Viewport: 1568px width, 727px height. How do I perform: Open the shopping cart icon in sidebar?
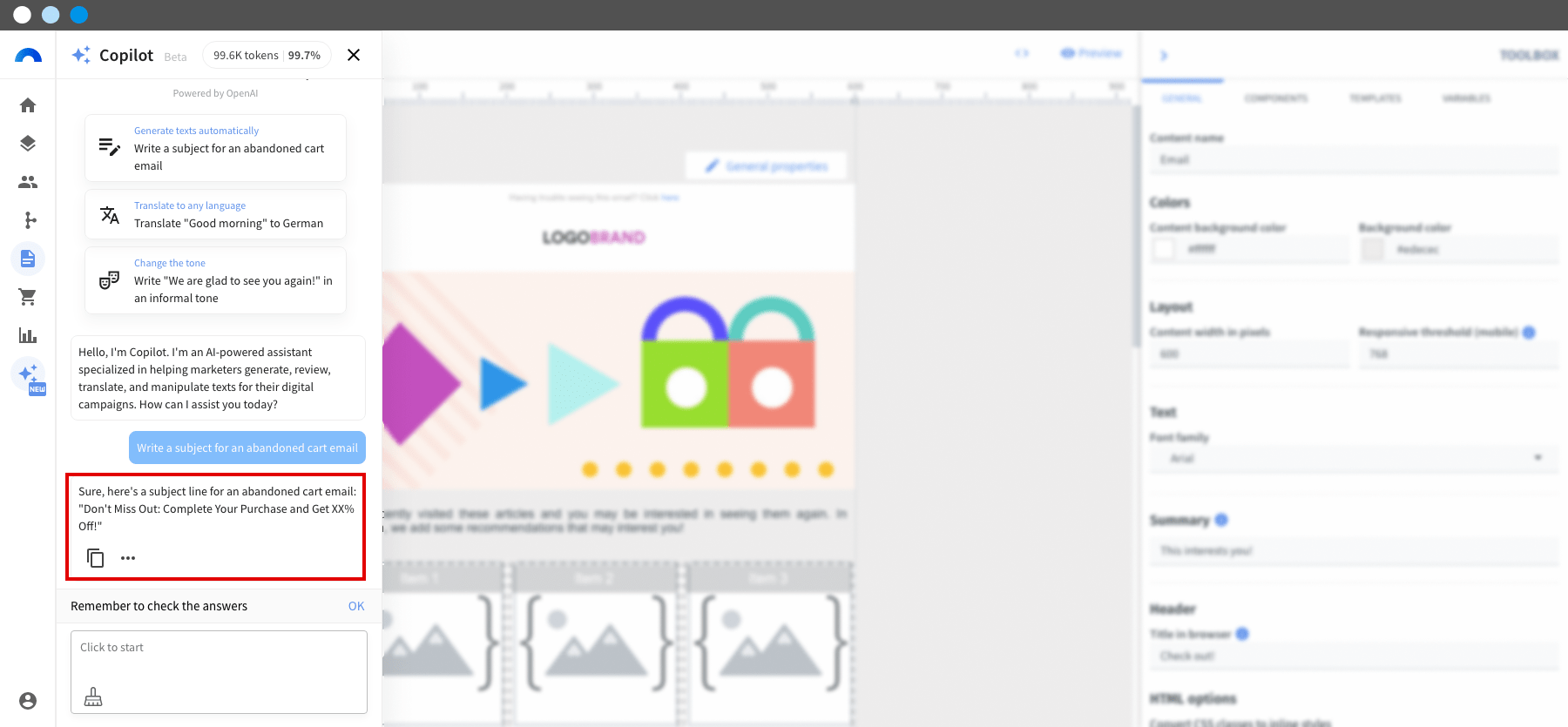28,297
